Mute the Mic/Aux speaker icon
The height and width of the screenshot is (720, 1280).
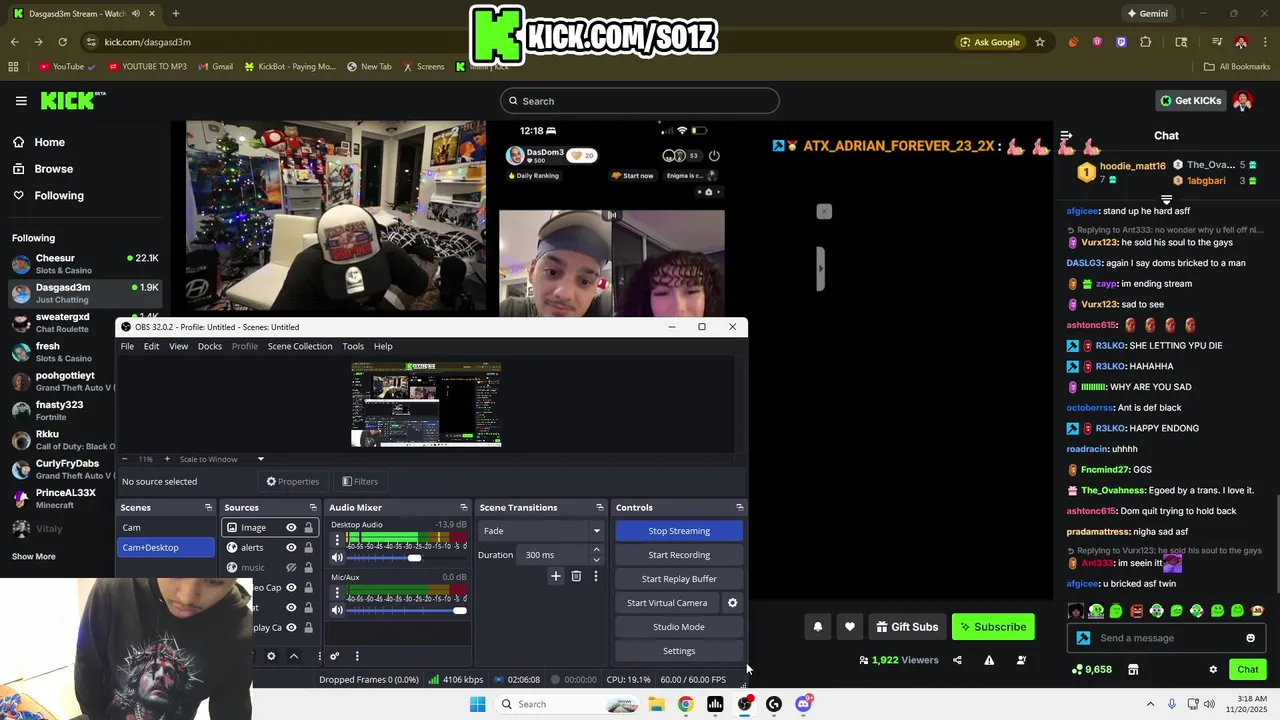pyautogui.click(x=337, y=610)
